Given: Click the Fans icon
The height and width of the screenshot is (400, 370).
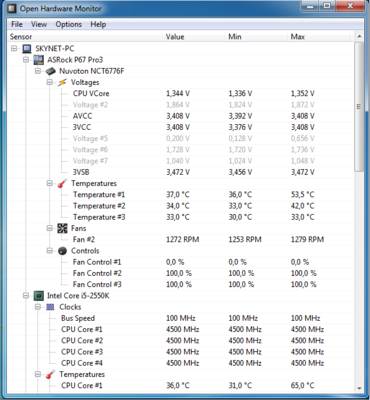Looking at the screenshot, I should pos(62,228).
